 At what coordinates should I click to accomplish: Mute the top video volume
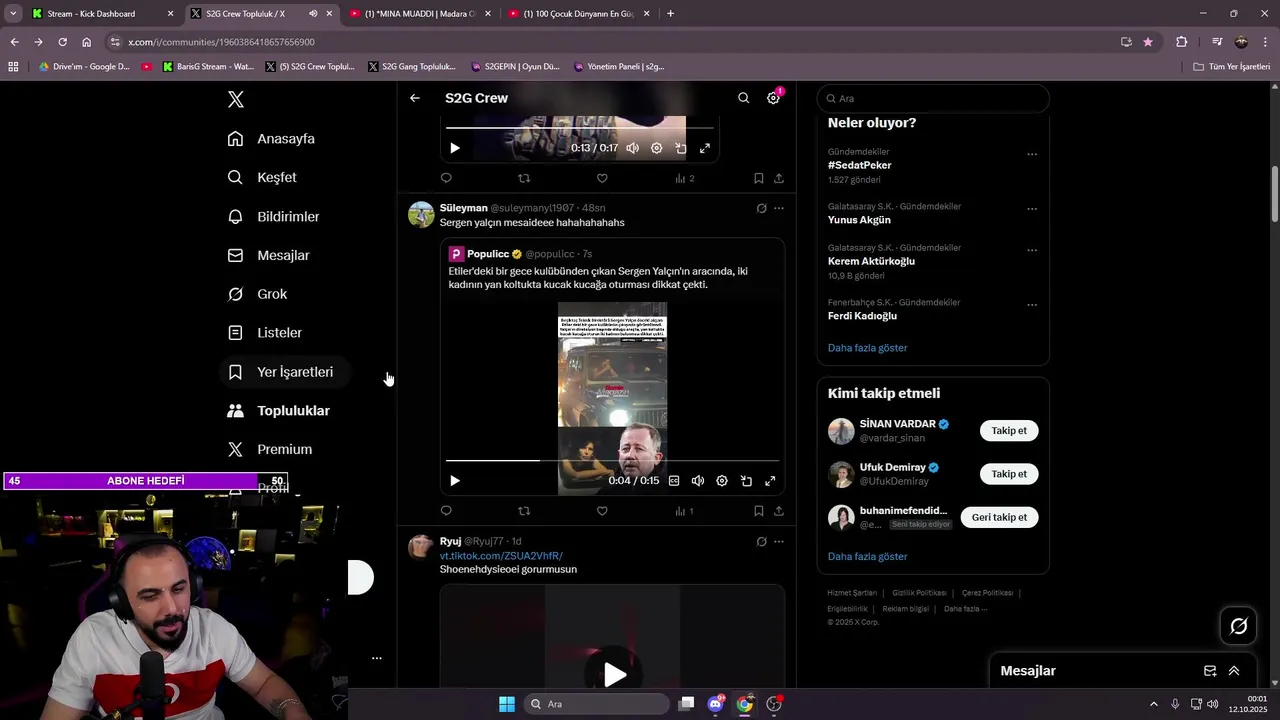coord(632,148)
